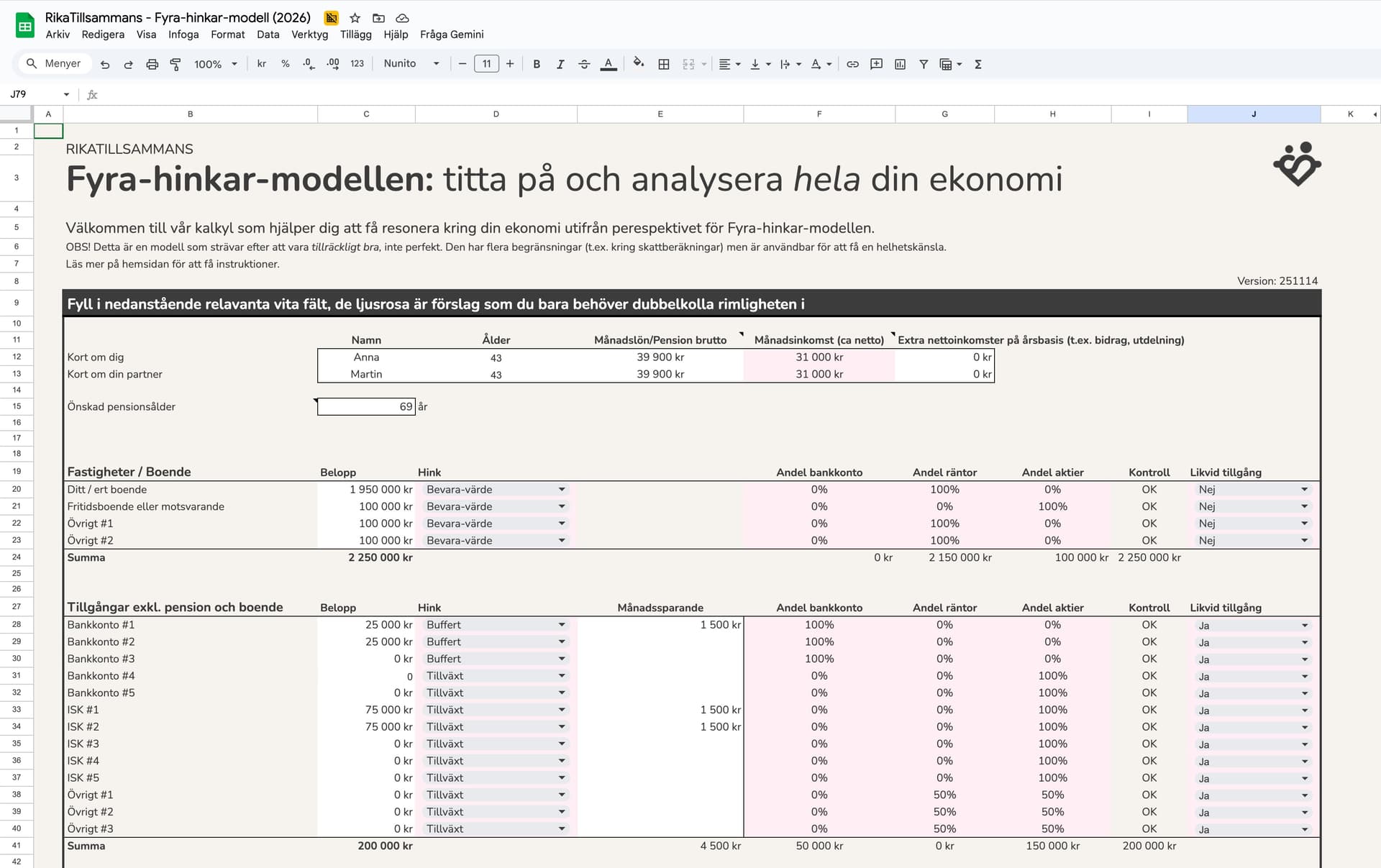Image resolution: width=1381 pixels, height=868 pixels.
Task: Open the fill color bucket tool
Action: (638, 63)
